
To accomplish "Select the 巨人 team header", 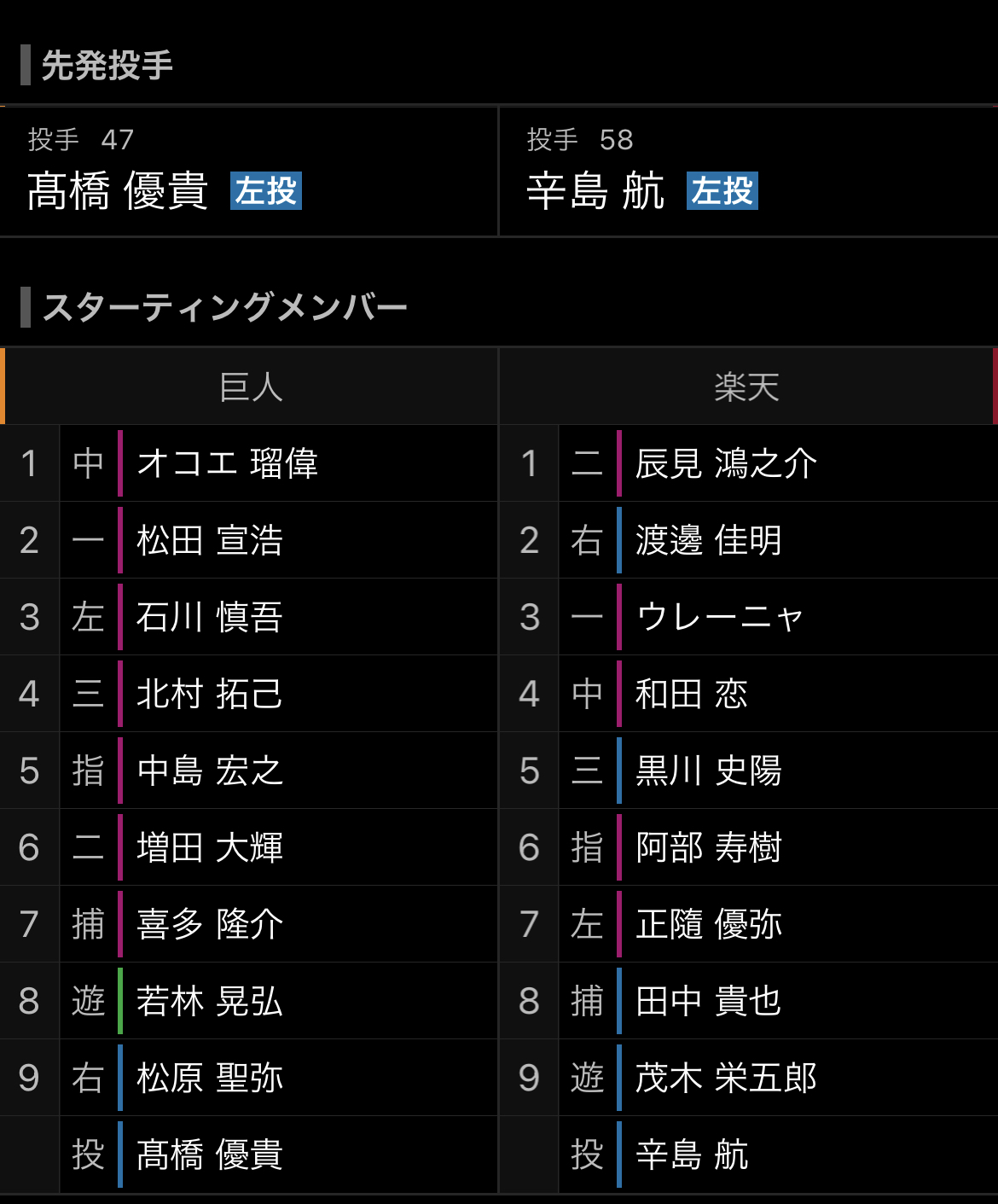I will coord(250,387).
